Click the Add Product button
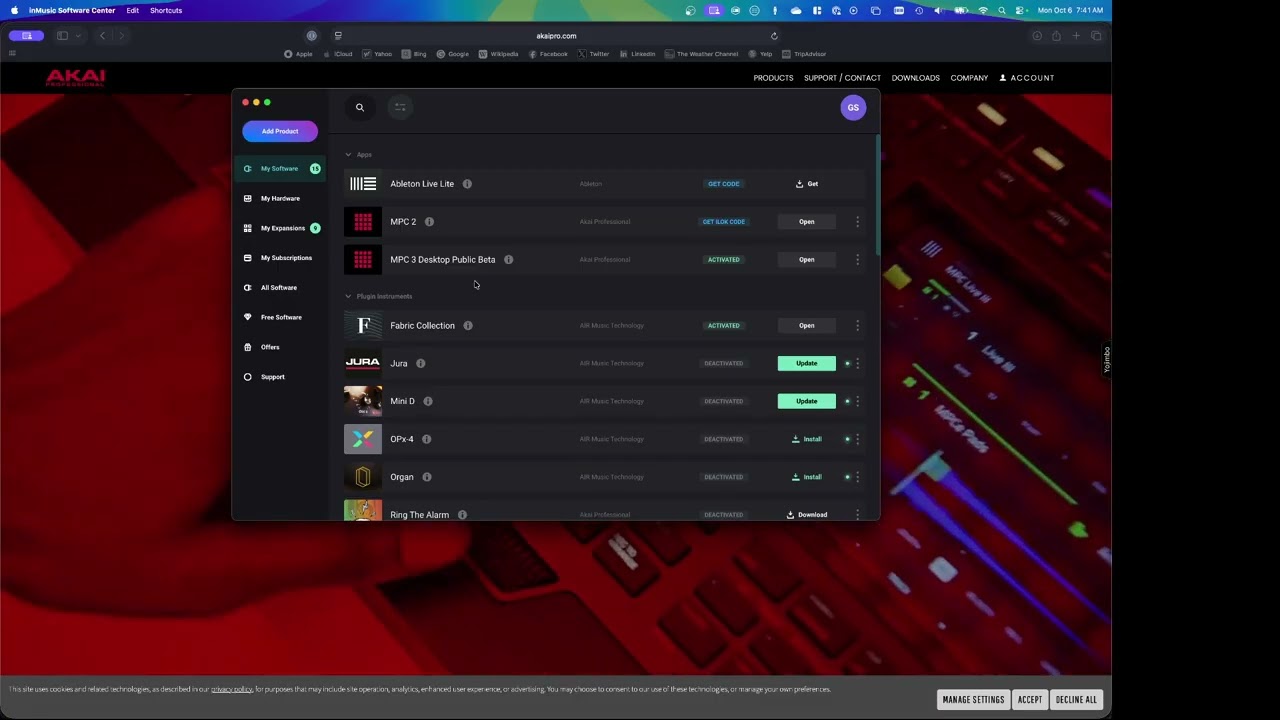 coord(280,131)
